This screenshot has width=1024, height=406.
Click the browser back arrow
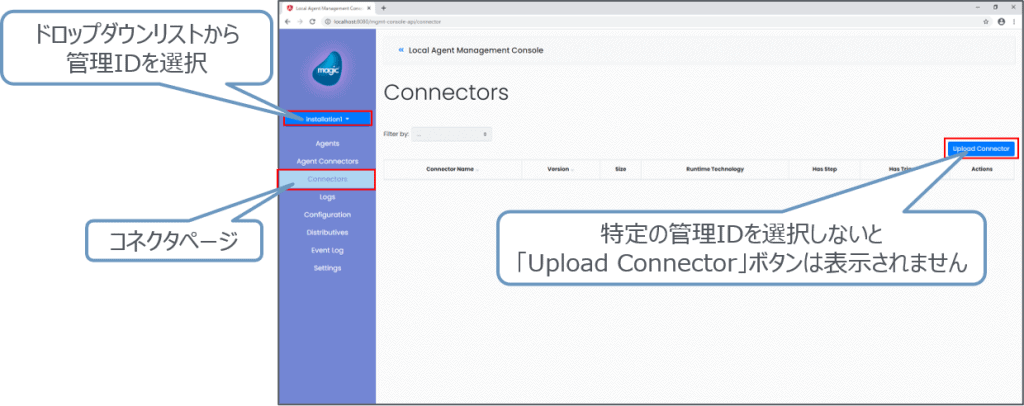pyautogui.click(x=287, y=20)
